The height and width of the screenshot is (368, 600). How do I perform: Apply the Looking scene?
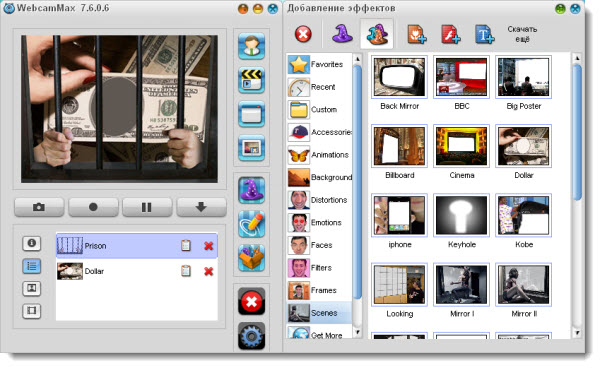[399, 285]
